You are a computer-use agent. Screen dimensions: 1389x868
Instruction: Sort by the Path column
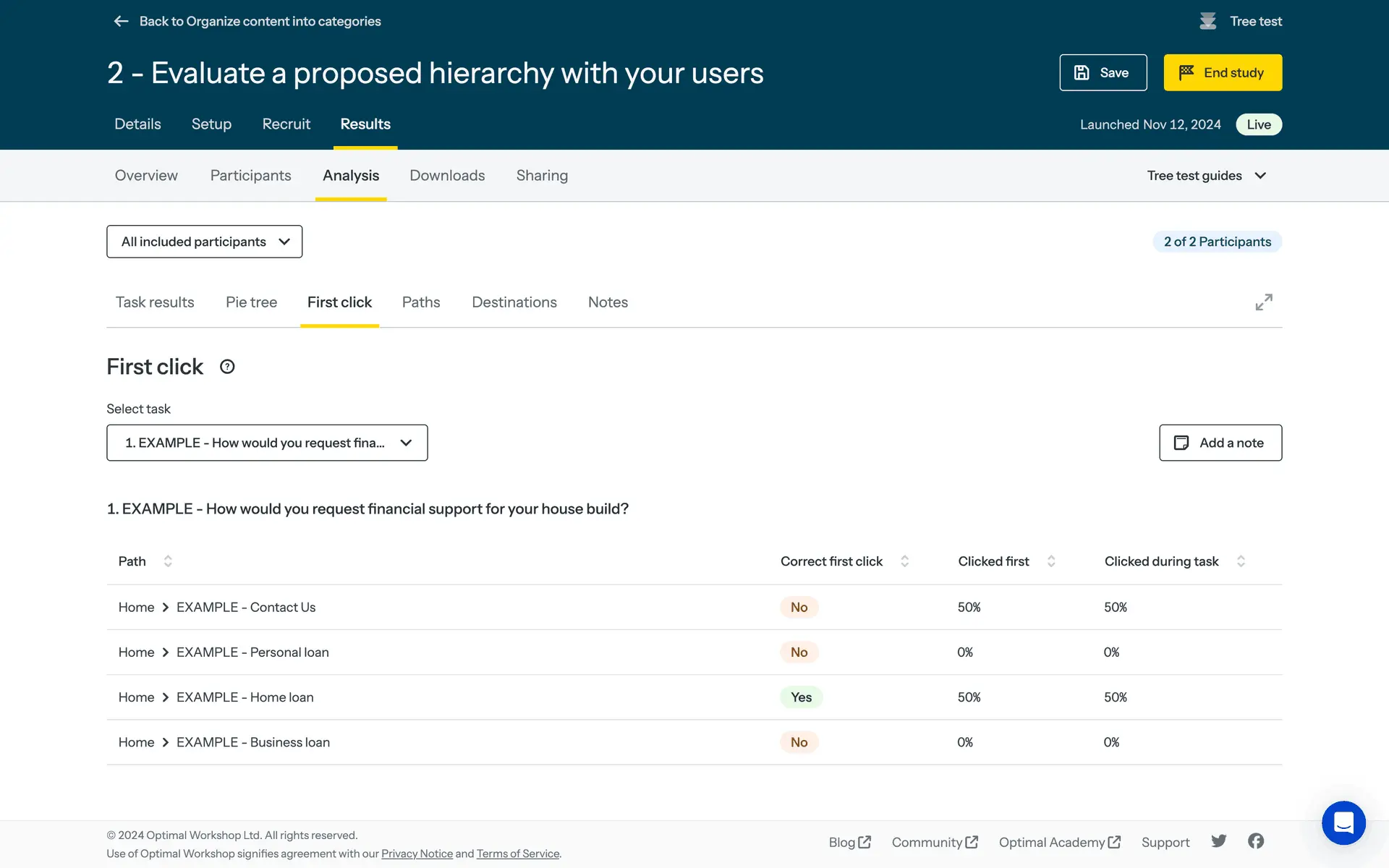click(x=168, y=561)
